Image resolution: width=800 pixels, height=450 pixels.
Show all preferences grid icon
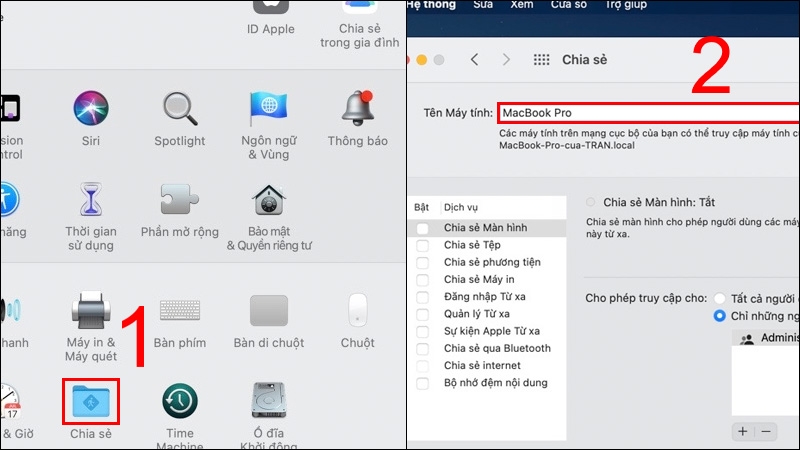pyautogui.click(x=541, y=60)
